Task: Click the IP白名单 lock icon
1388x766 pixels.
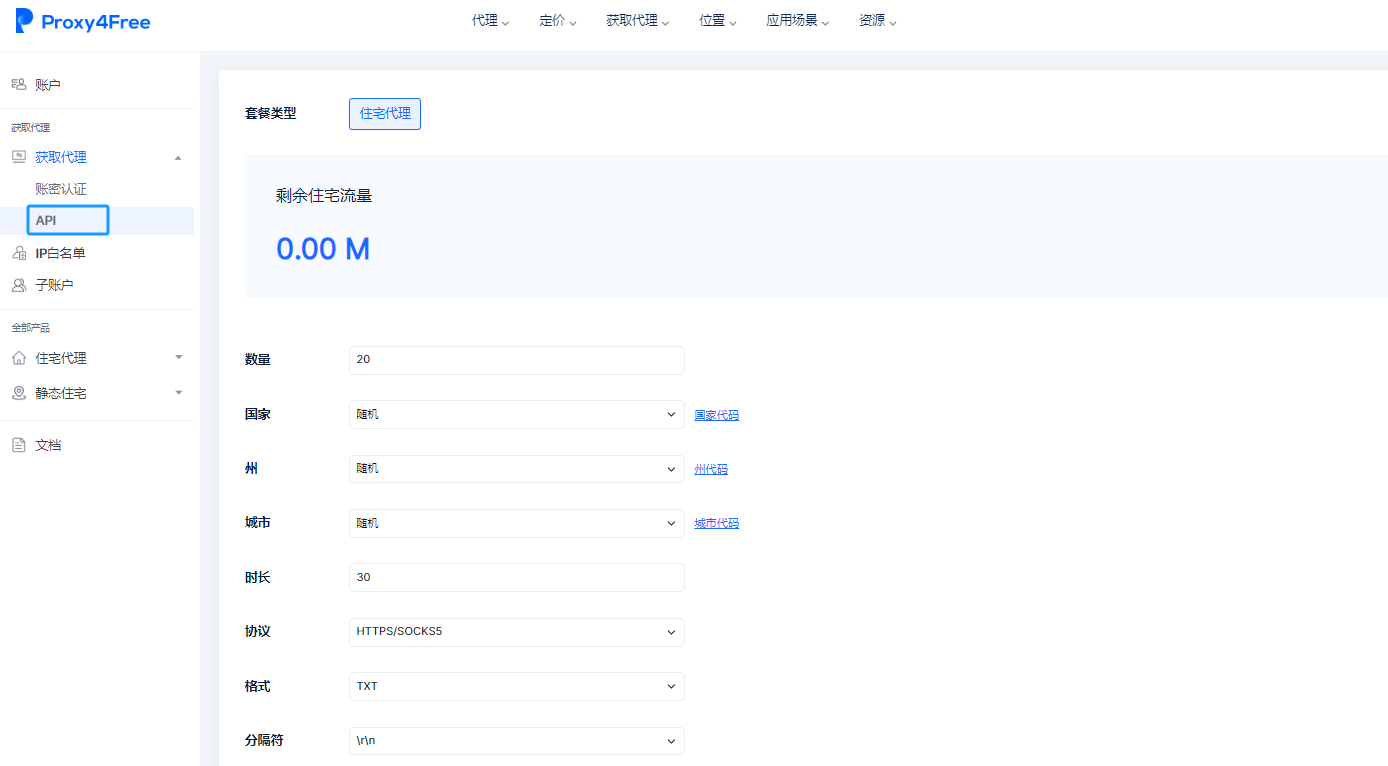Action: click(x=18, y=253)
